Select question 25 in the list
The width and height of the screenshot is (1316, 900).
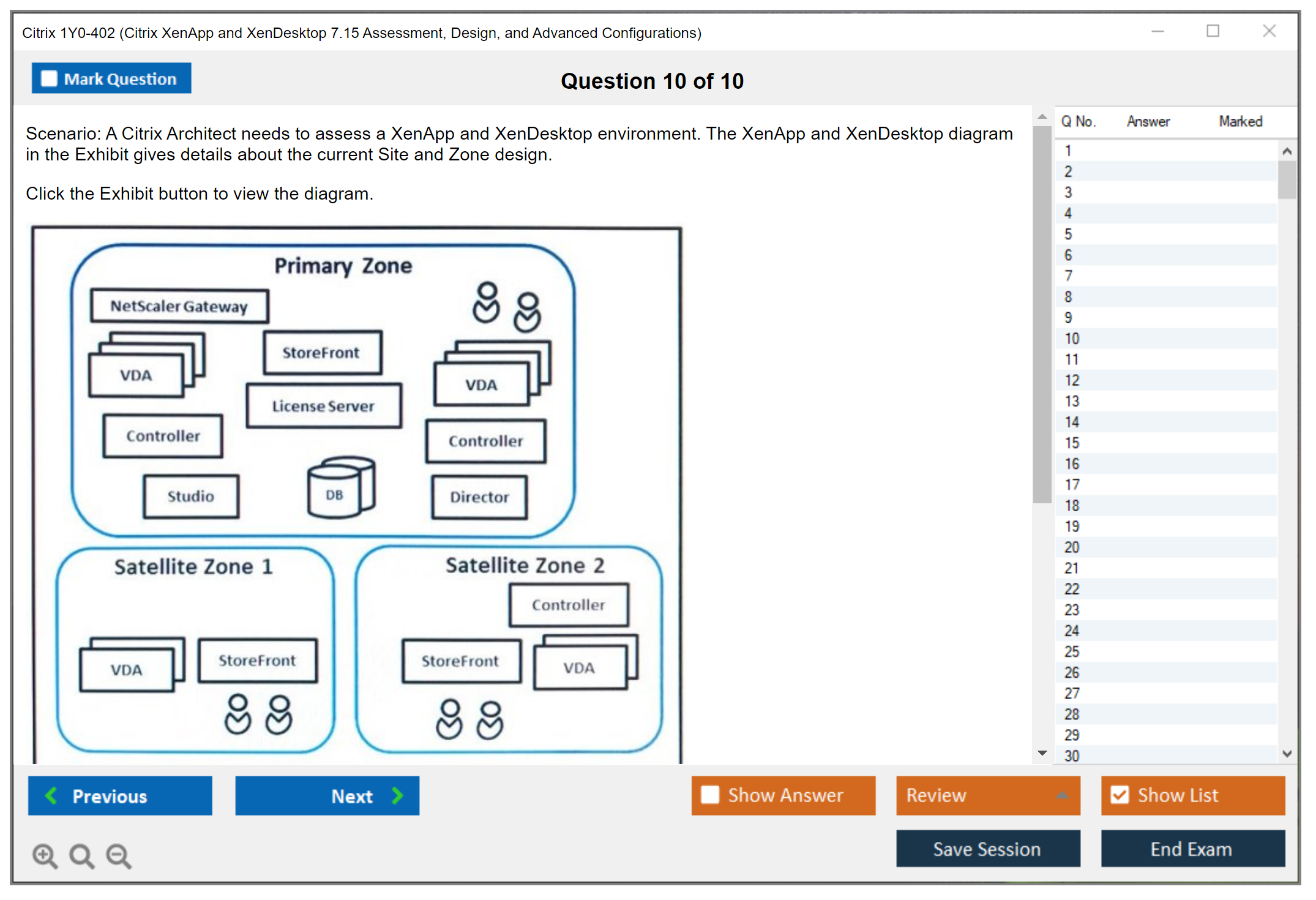click(x=1072, y=651)
